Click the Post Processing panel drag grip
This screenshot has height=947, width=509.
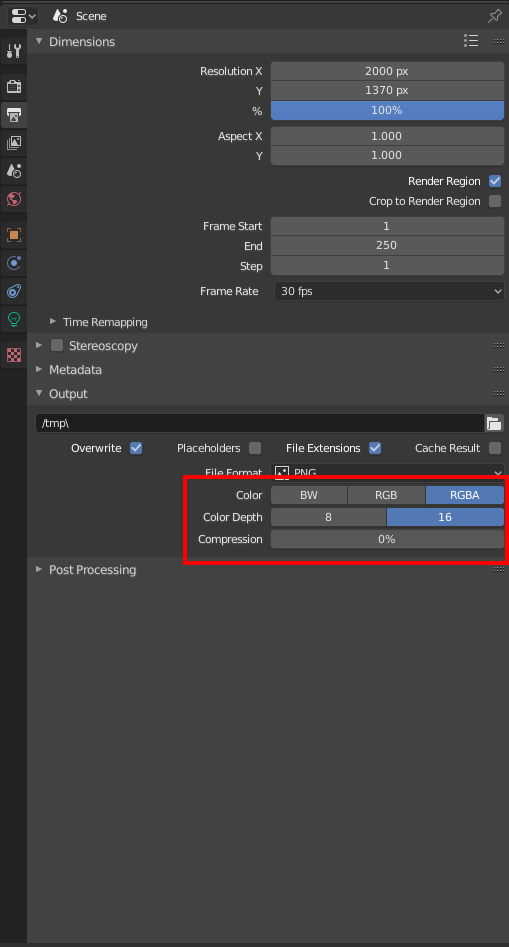(x=499, y=570)
